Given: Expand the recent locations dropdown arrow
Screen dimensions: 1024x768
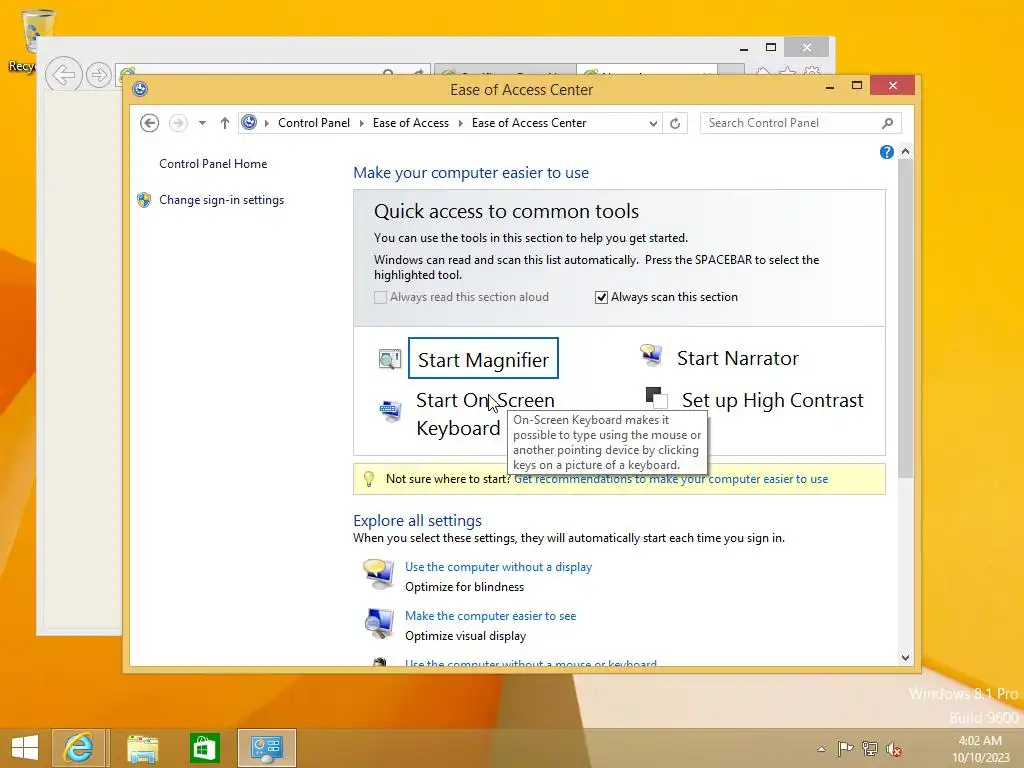Looking at the screenshot, I should tap(202, 123).
